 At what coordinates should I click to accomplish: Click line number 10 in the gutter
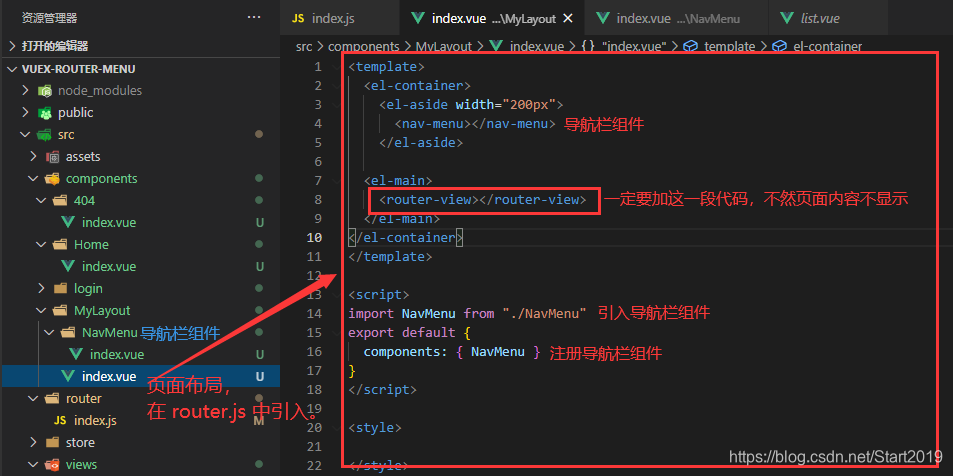(x=315, y=238)
